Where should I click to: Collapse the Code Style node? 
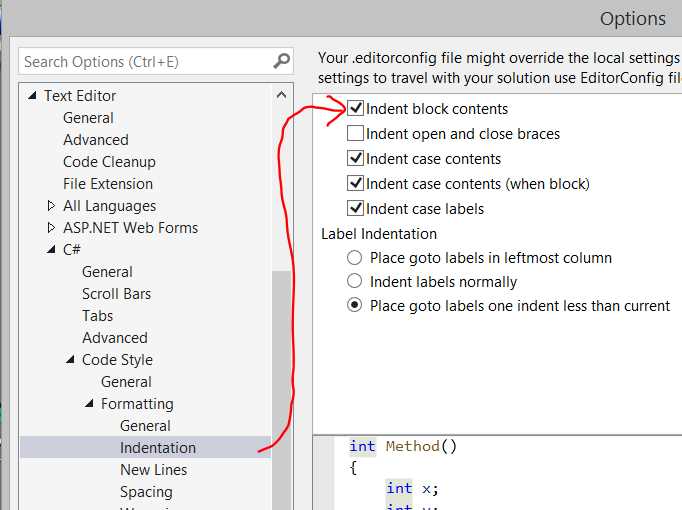[x=70, y=360]
